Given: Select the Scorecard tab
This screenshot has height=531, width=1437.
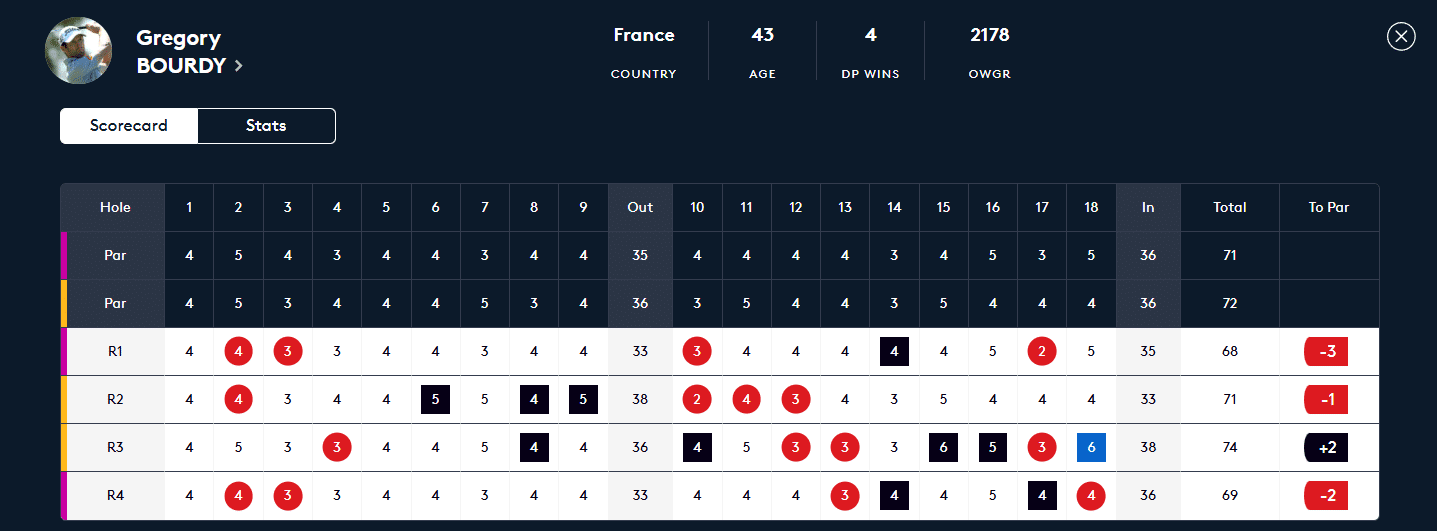Looking at the screenshot, I should coord(129,126).
